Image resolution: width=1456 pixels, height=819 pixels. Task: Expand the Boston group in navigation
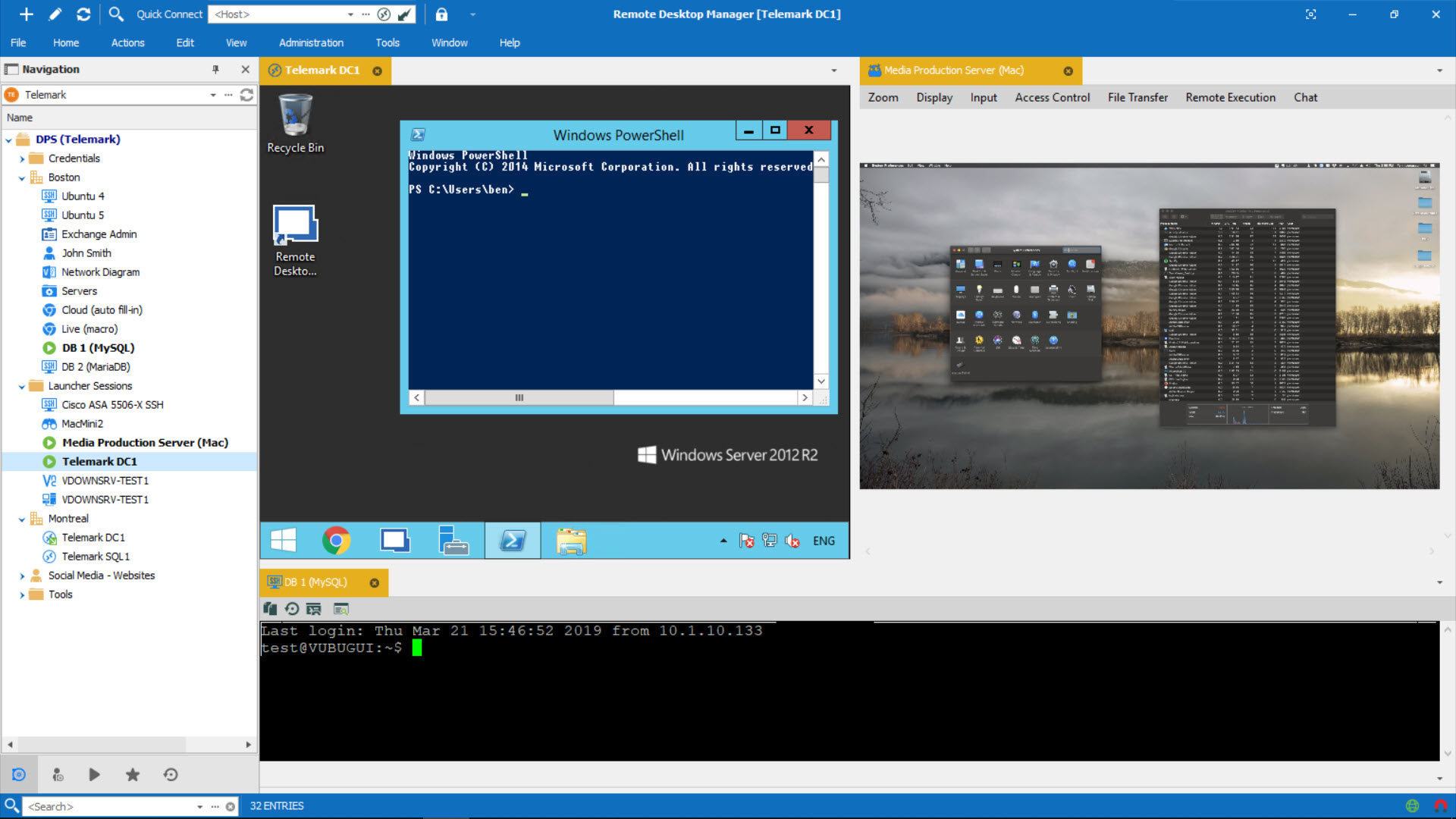point(22,177)
